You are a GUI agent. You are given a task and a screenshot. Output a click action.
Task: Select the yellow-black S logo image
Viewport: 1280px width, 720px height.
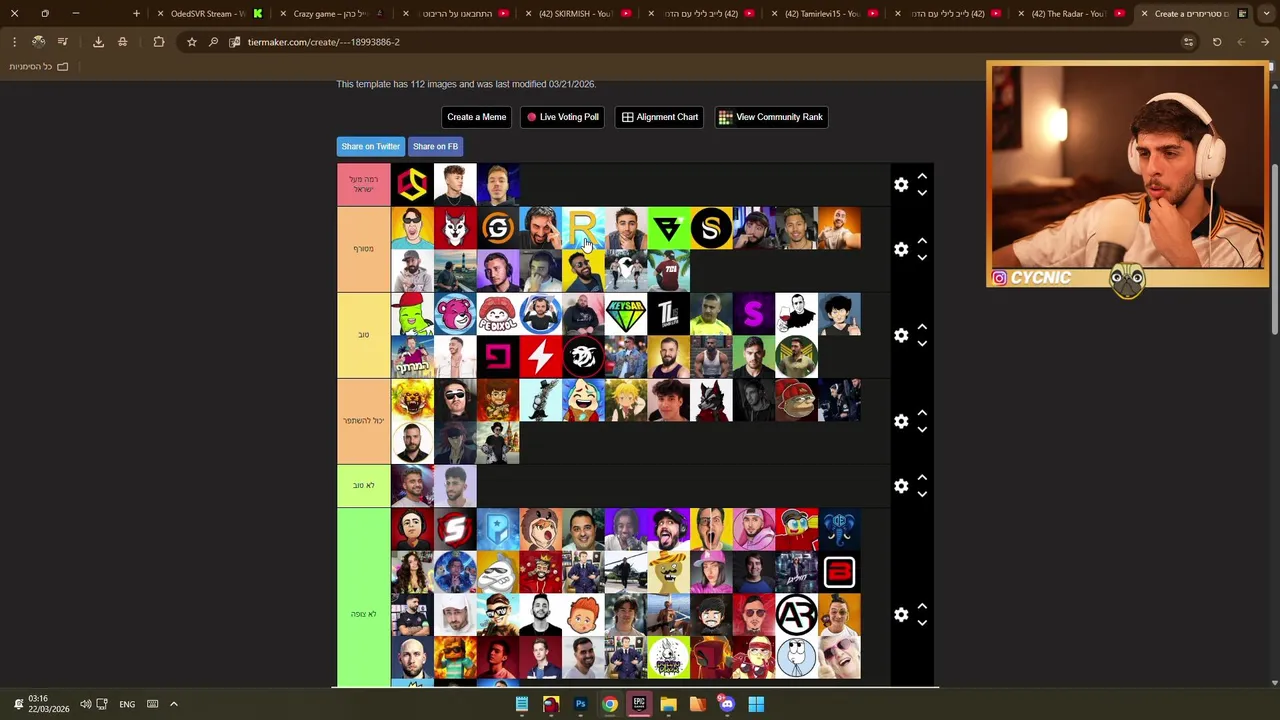pyautogui.click(x=711, y=228)
